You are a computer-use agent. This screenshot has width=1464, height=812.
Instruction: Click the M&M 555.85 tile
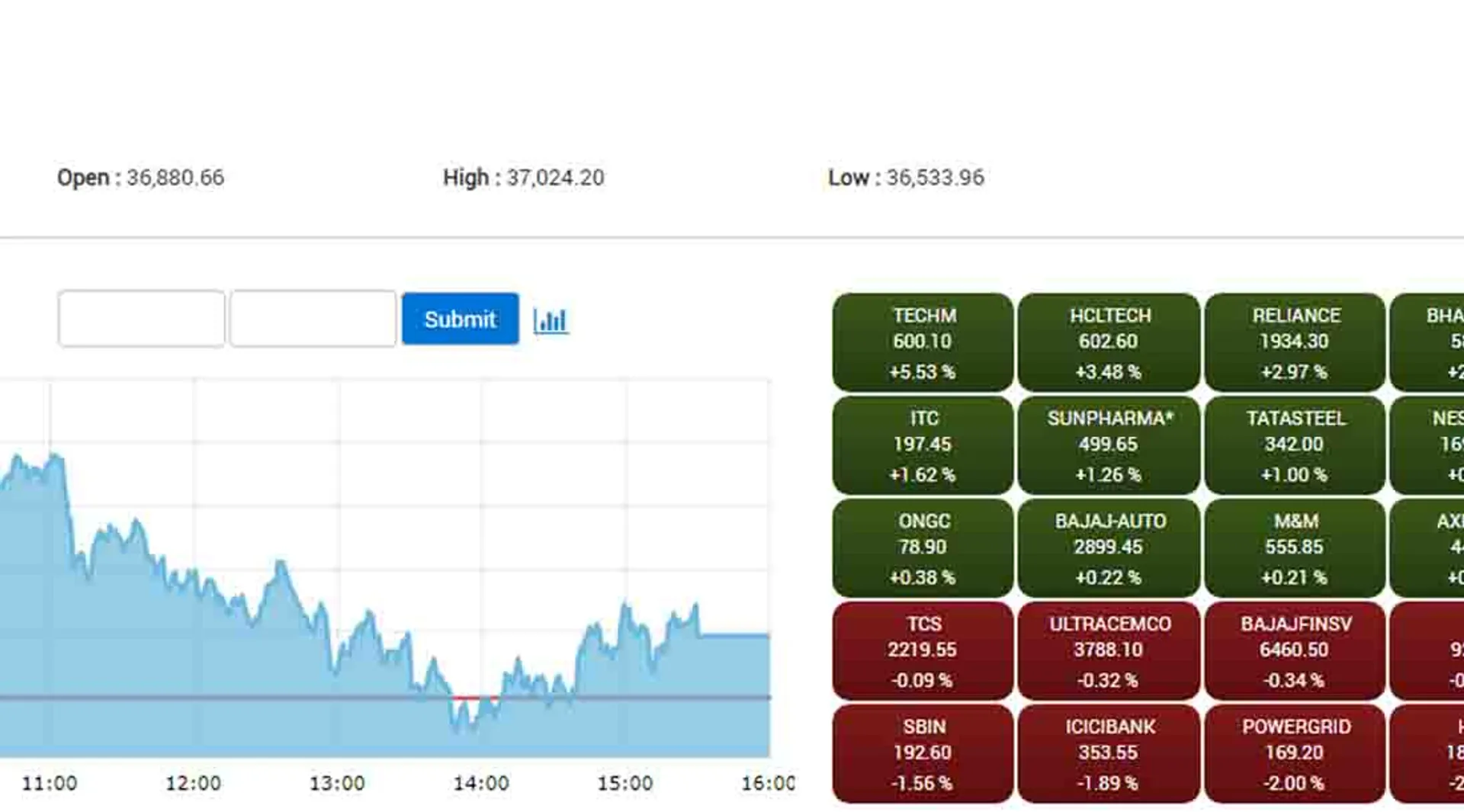point(1295,548)
